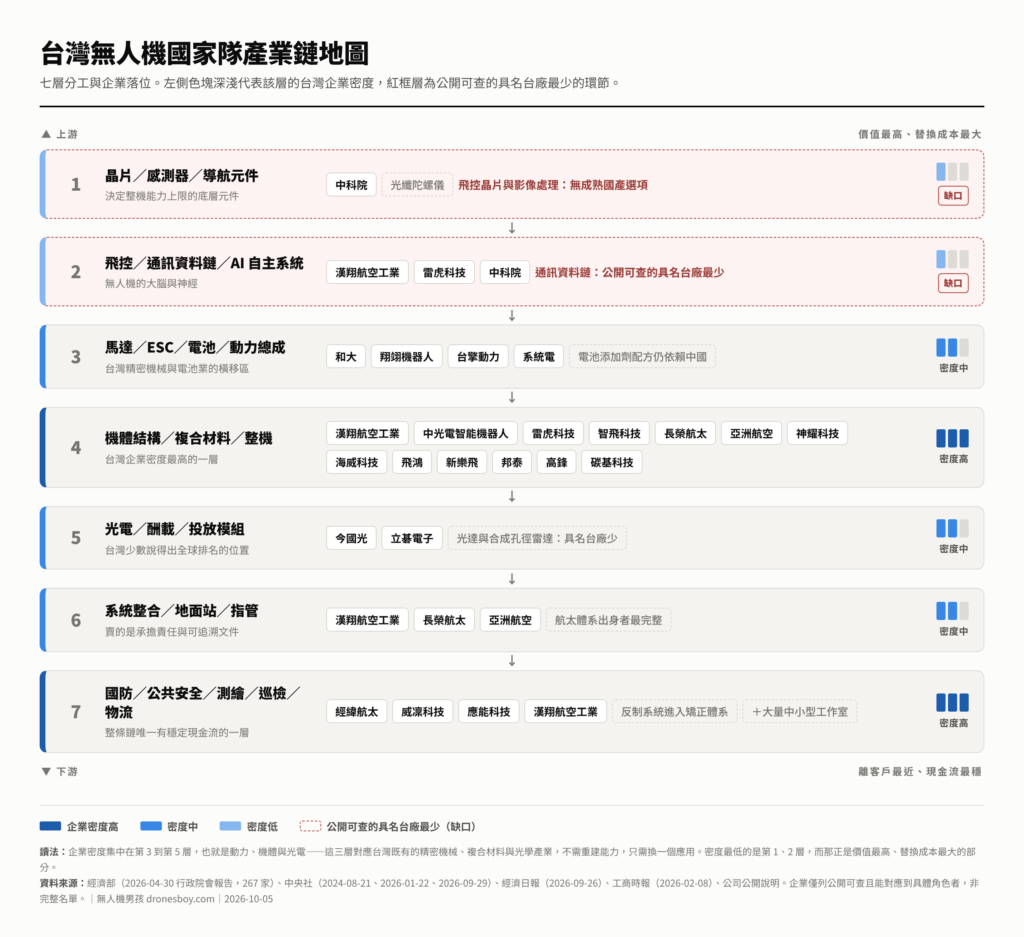Viewport: 1024px width, 937px height.
Task: Select the 飛鴻 chip
Action: [411, 462]
